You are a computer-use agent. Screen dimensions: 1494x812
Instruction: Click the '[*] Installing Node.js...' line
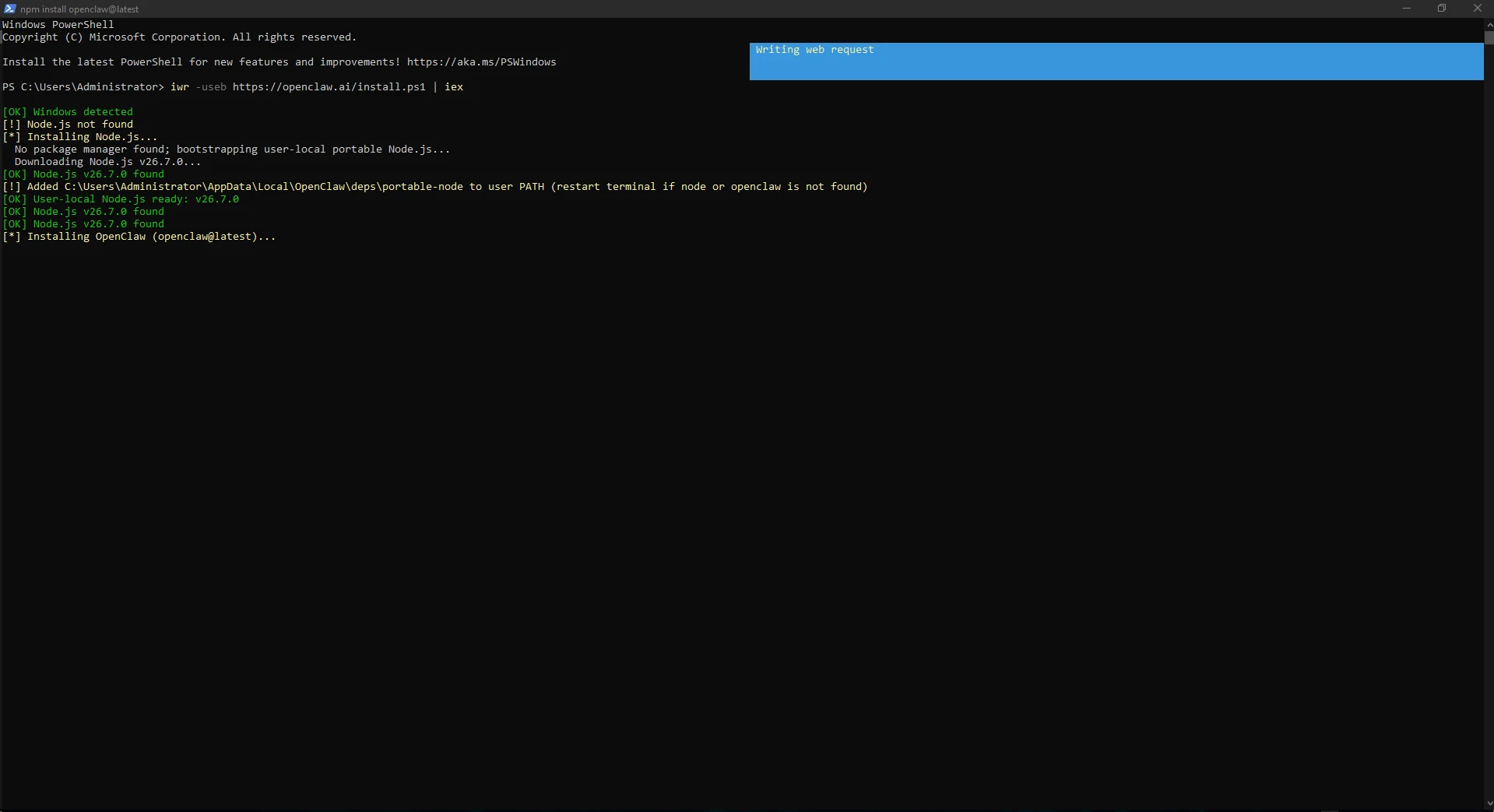(80, 137)
